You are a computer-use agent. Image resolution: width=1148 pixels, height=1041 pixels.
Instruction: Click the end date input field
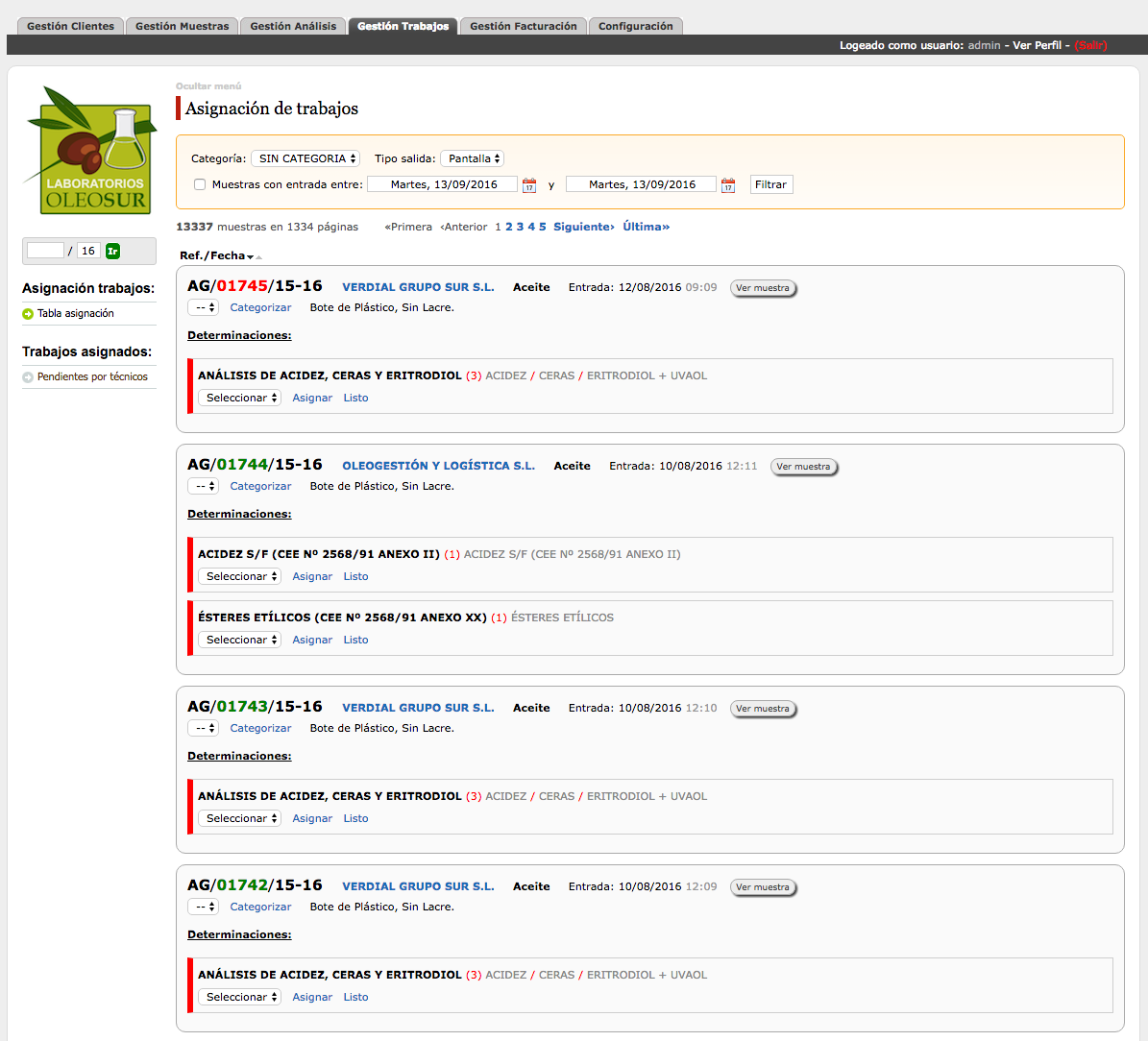642,184
